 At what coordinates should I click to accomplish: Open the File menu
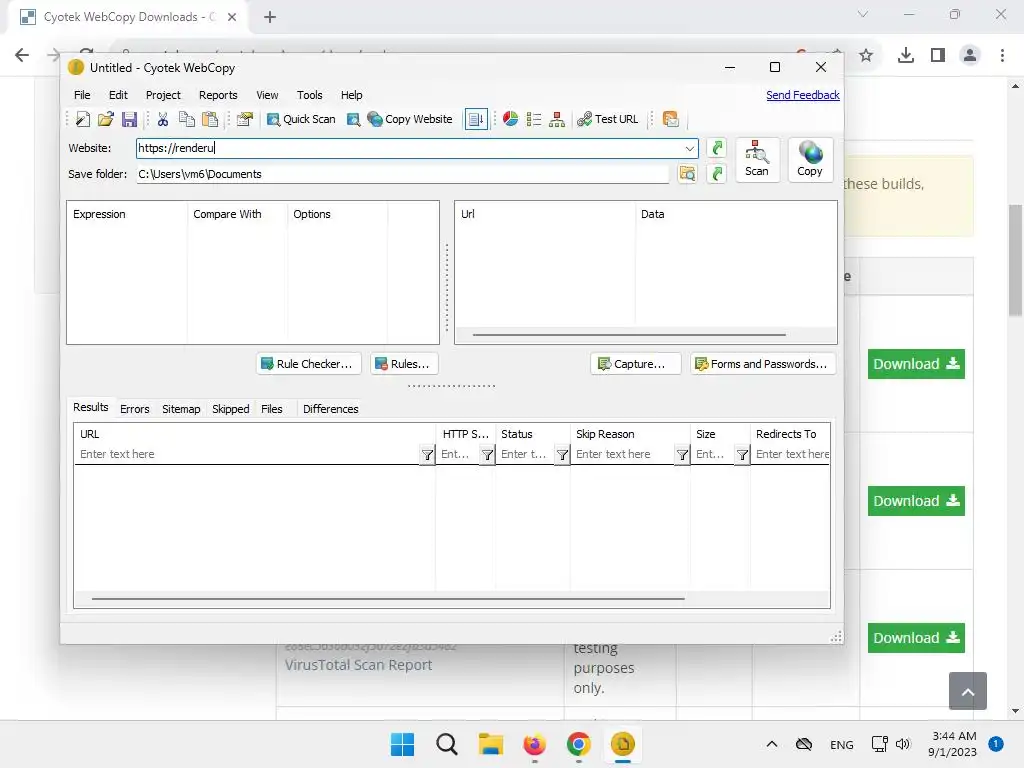click(82, 95)
